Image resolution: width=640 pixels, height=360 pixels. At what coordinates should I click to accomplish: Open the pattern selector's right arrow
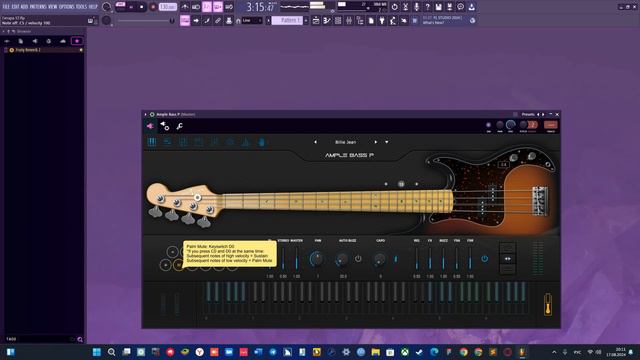point(306,20)
